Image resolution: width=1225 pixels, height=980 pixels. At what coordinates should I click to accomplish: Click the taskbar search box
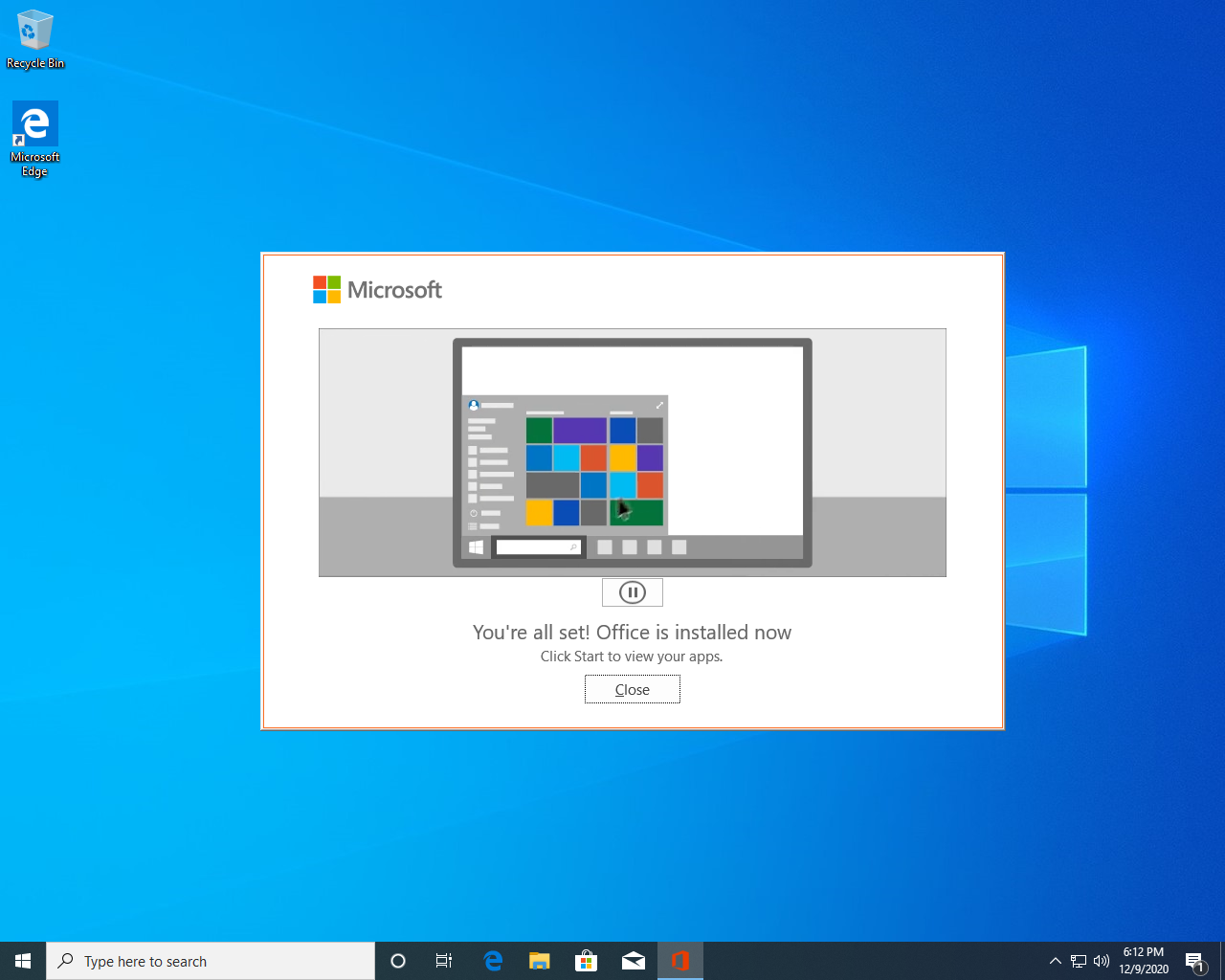pyautogui.click(x=211, y=961)
